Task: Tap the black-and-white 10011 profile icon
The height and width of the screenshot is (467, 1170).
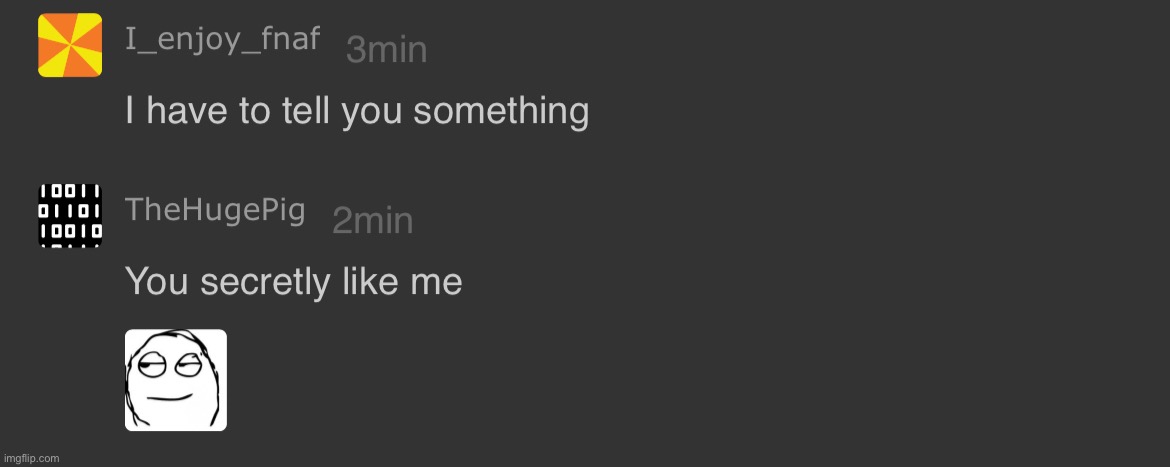Action: [x=70, y=216]
